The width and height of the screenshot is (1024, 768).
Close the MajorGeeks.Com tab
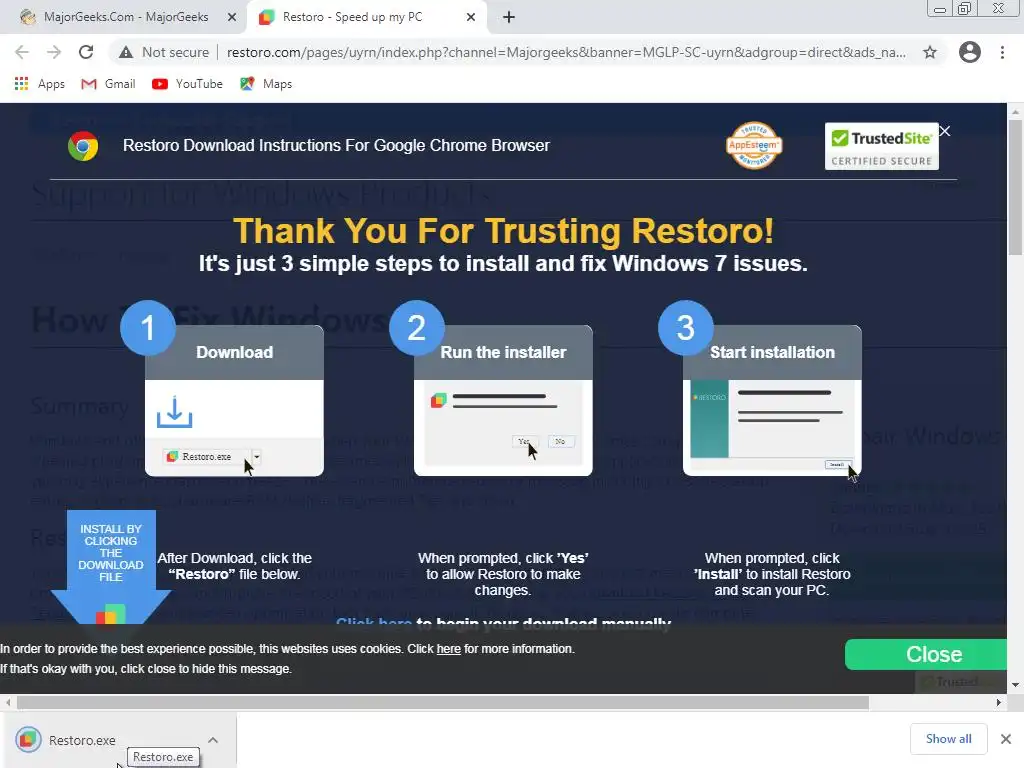click(232, 18)
